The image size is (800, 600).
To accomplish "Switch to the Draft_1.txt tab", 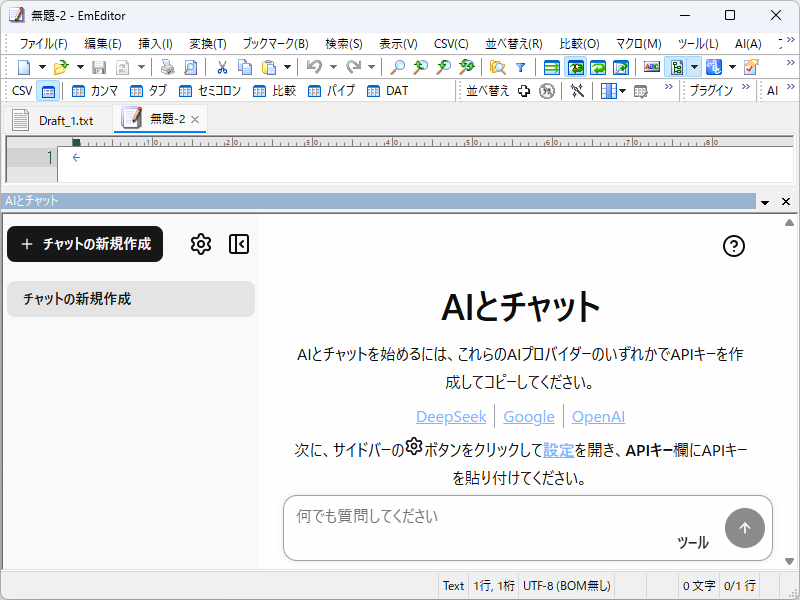I will coord(65,118).
